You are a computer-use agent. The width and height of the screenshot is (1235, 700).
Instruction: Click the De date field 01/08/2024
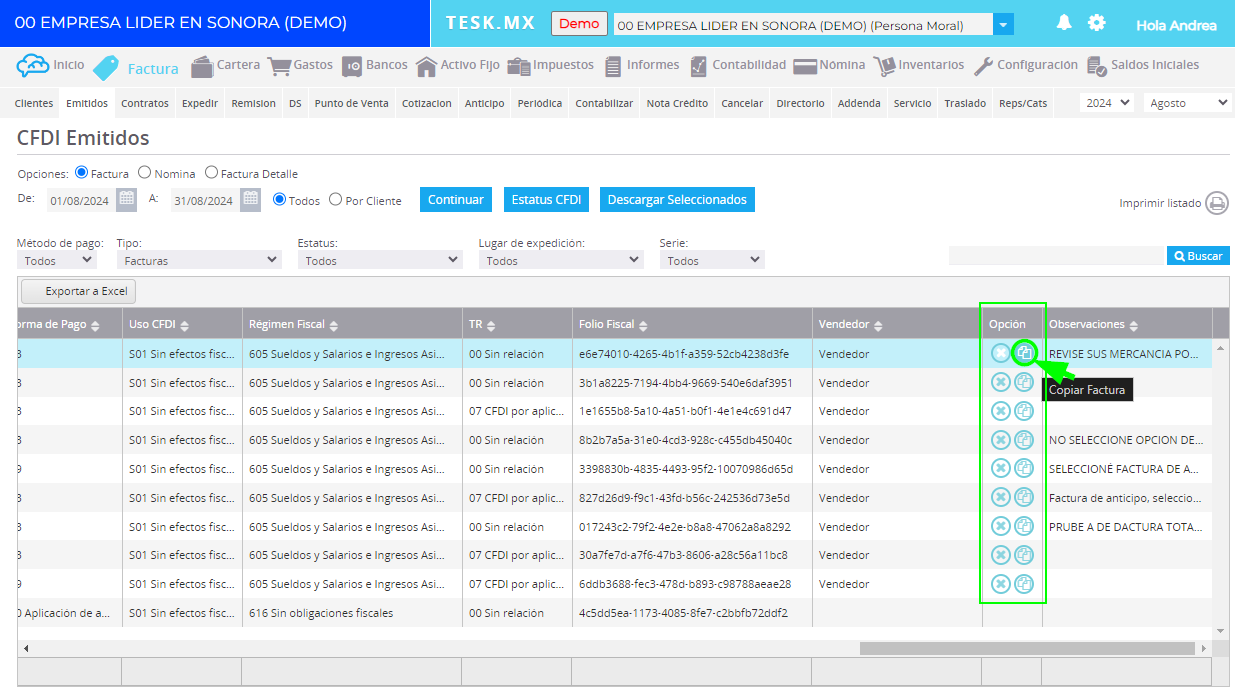[81, 200]
